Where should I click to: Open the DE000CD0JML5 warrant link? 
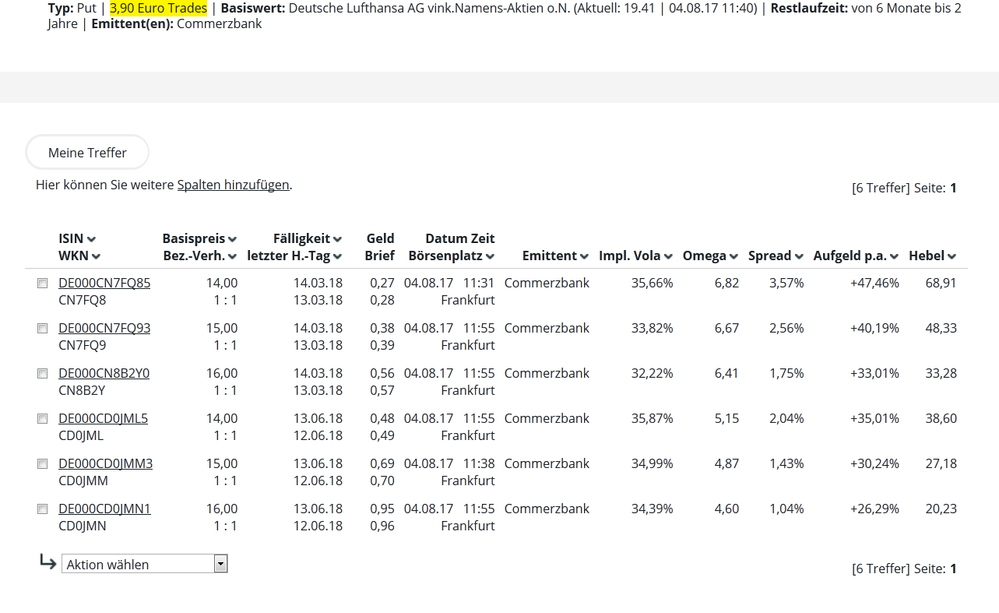(x=103, y=418)
